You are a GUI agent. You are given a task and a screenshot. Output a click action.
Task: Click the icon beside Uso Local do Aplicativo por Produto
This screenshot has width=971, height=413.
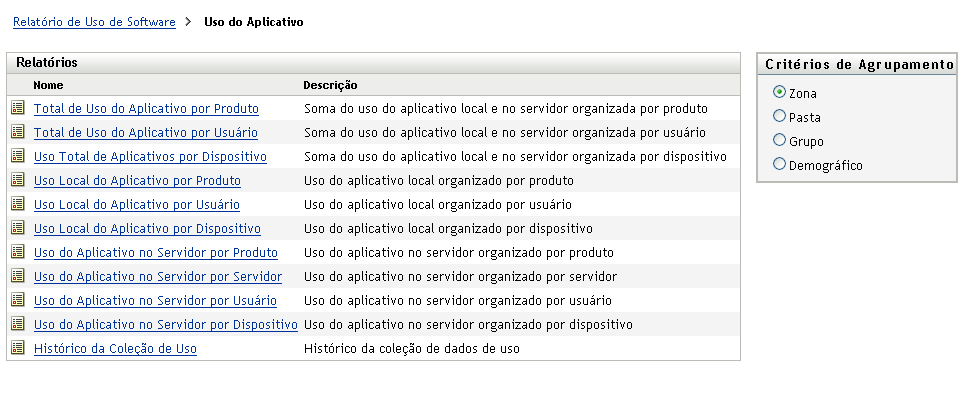coord(17,180)
